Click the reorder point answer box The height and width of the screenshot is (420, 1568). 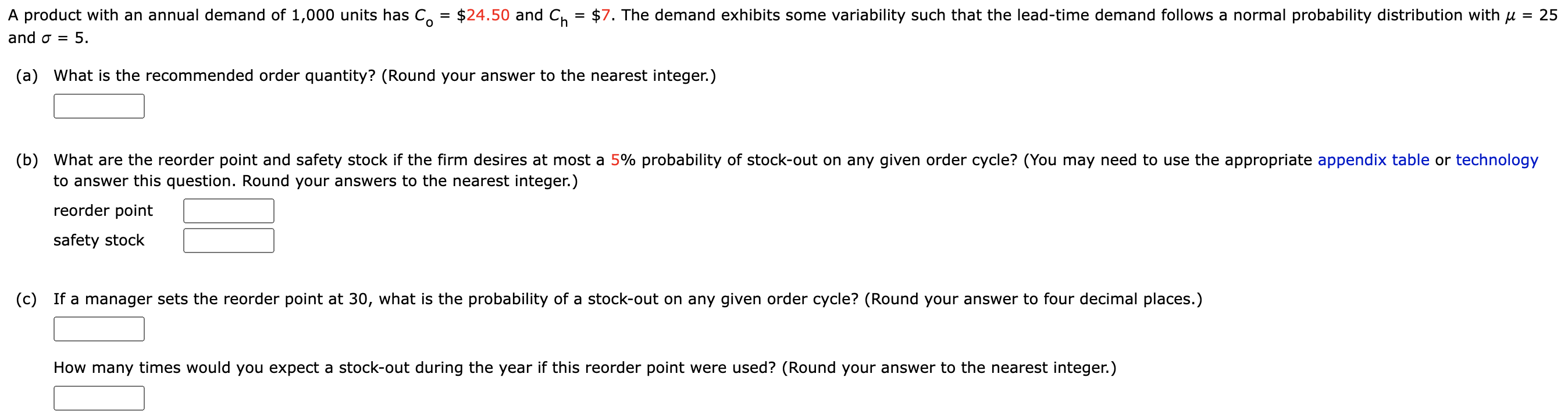(228, 210)
